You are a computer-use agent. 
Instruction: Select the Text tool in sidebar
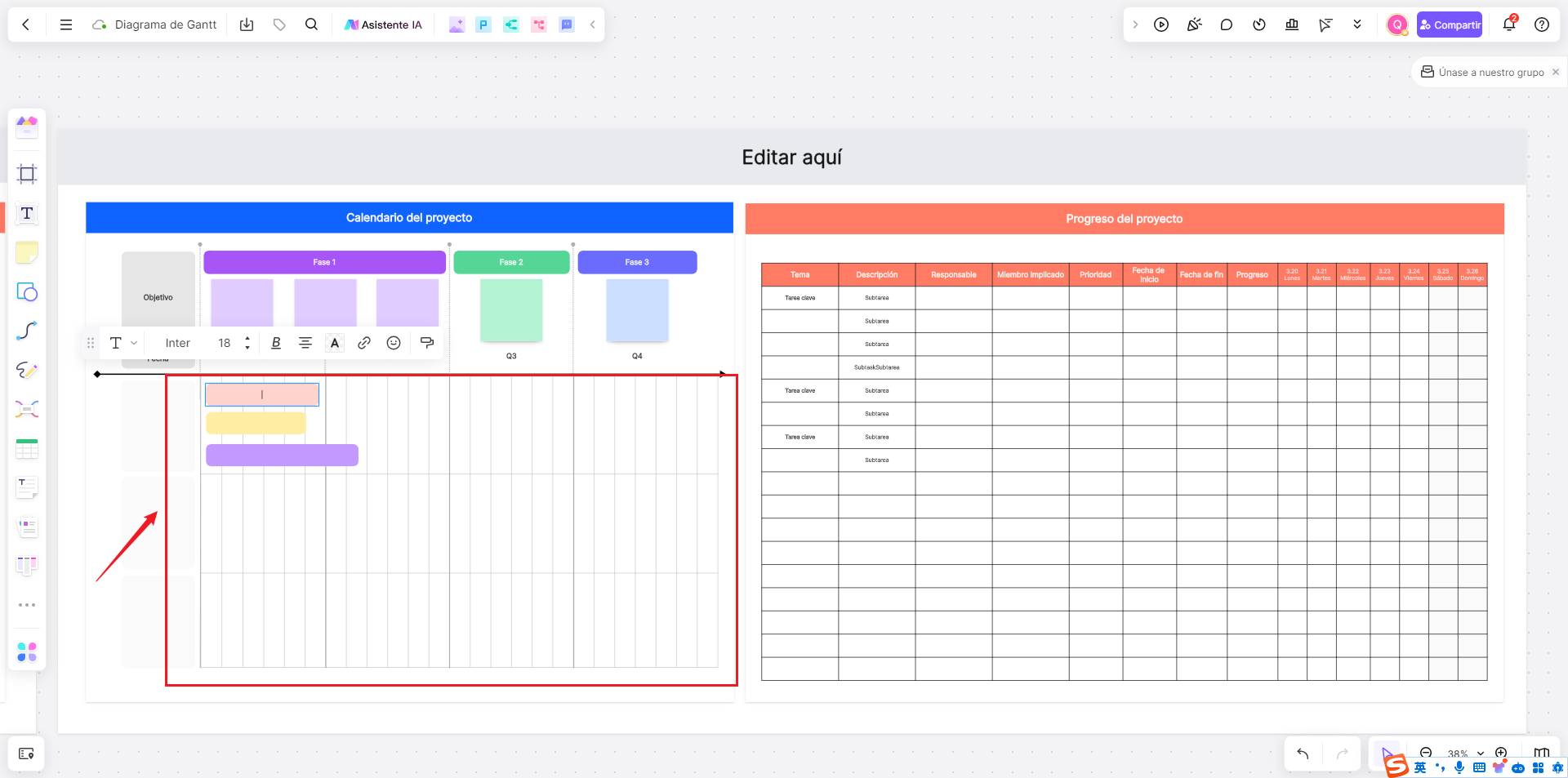(27, 213)
